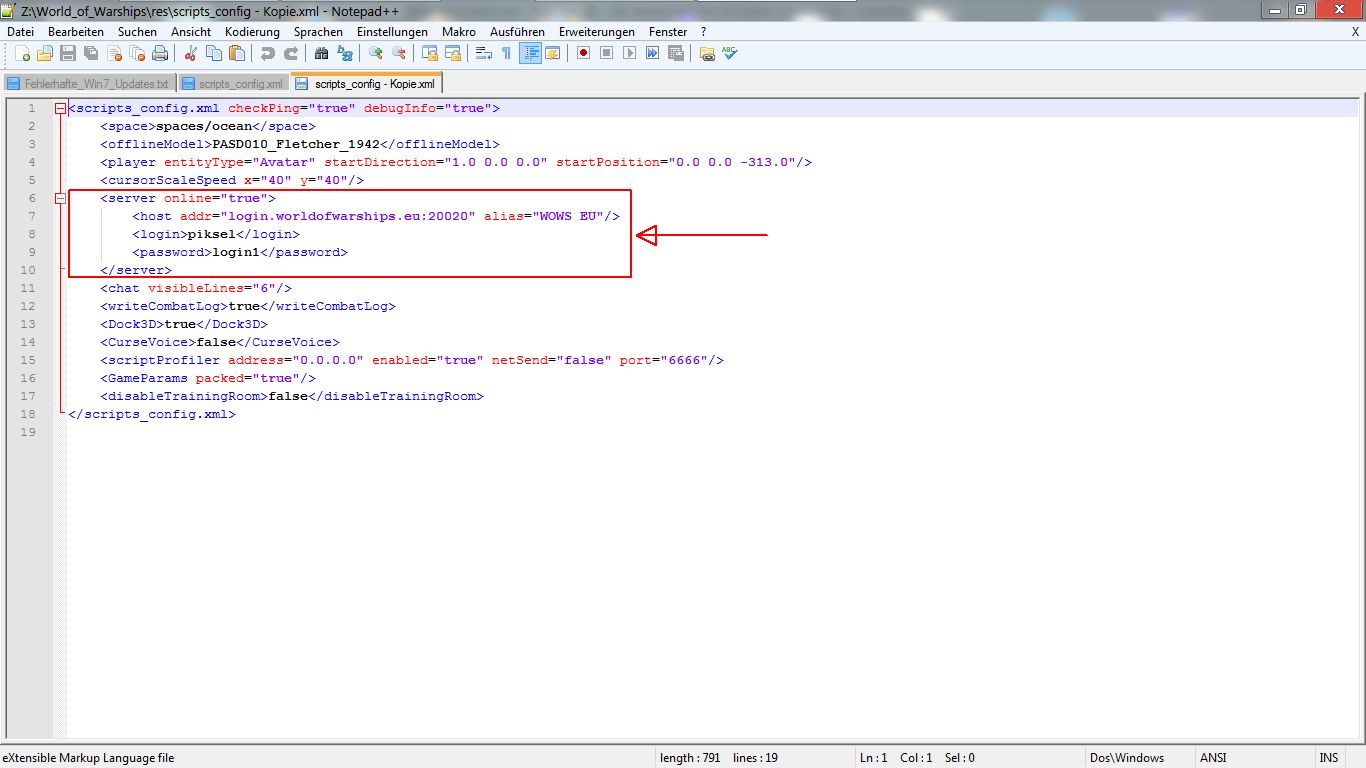Click the Open file toolbar icon
The height and width of the screenshot is (768, 1366).
click(44, 53)
